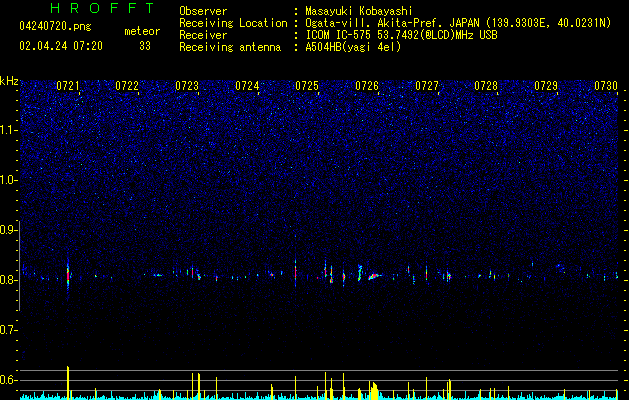Image resolution: width=629 pixels, height=400 pixels.
Task: Click the 0.8 kHz frequency label
Action: (x=9, y=280)
